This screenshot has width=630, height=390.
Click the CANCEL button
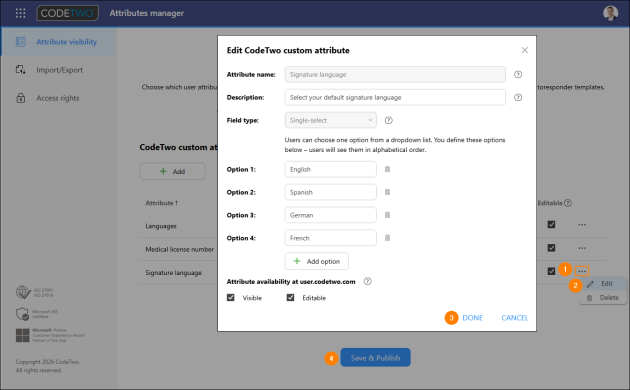[515, 318]
